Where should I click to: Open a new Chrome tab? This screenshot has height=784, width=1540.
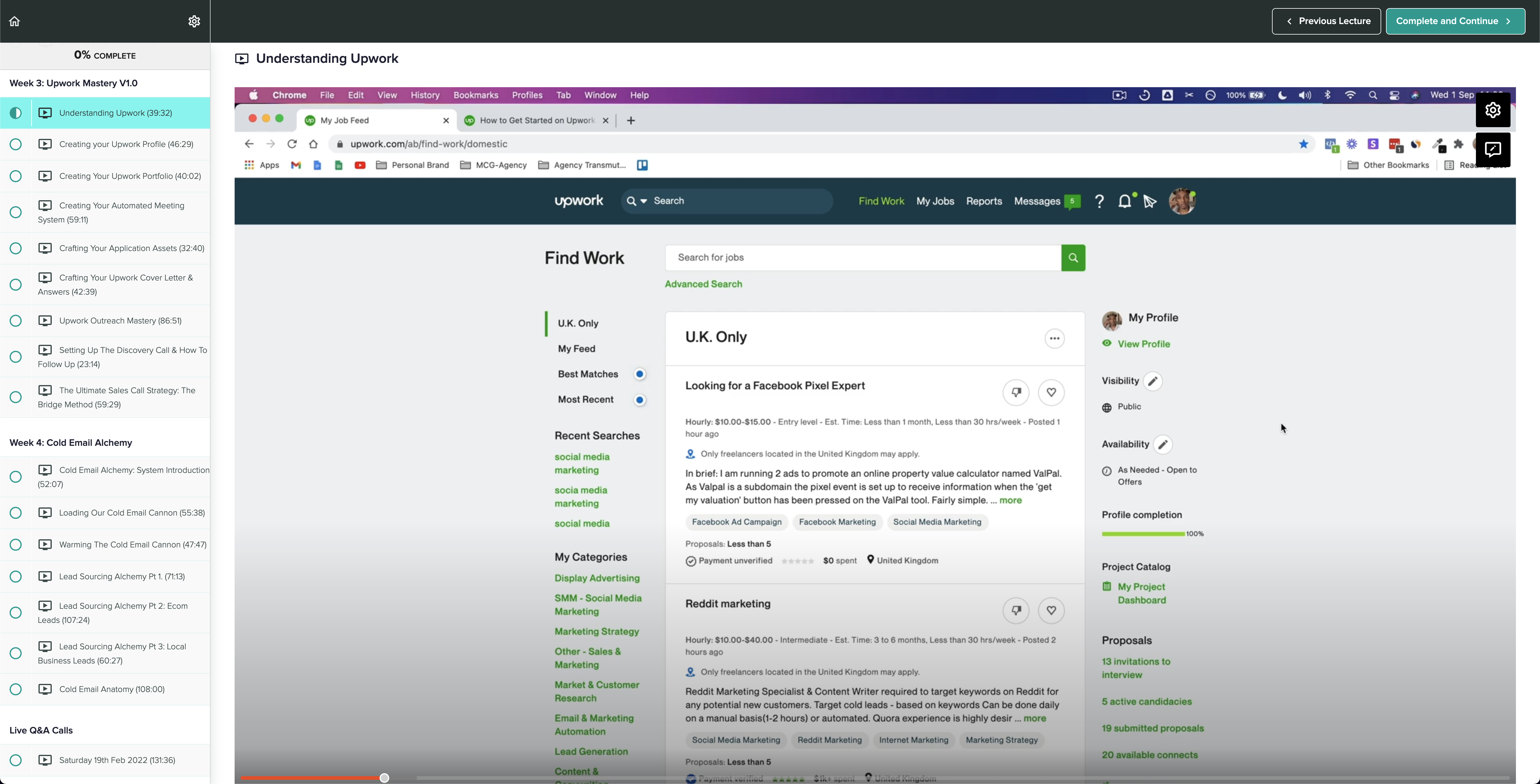(x=631, y=121)
